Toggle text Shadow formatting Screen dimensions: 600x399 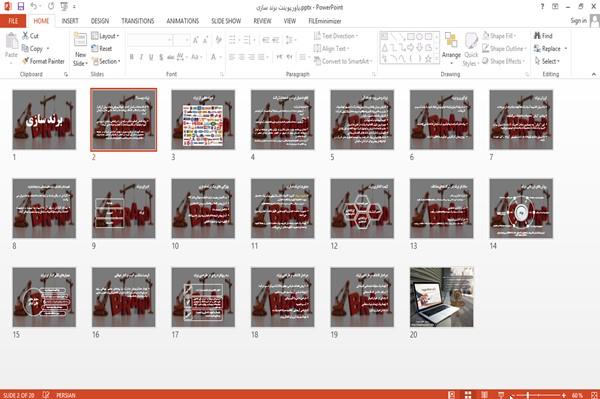coord(161,57)
